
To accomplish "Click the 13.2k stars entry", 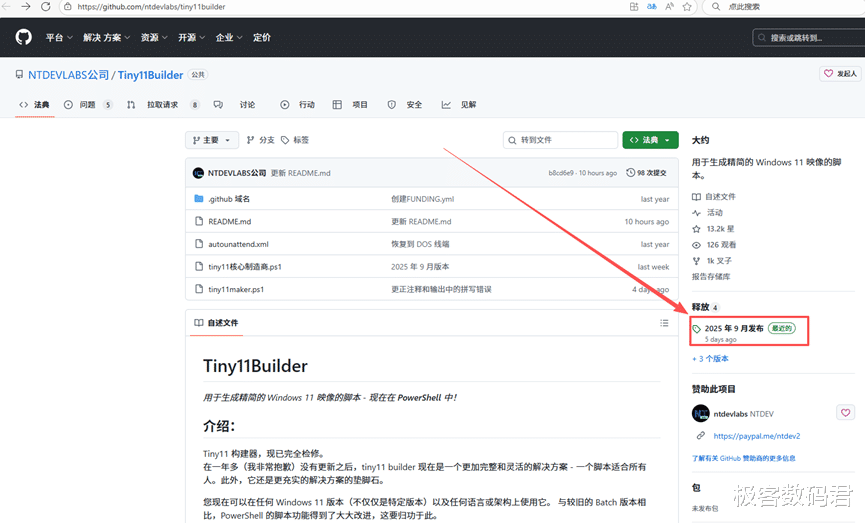I will (x=713, y=228).
